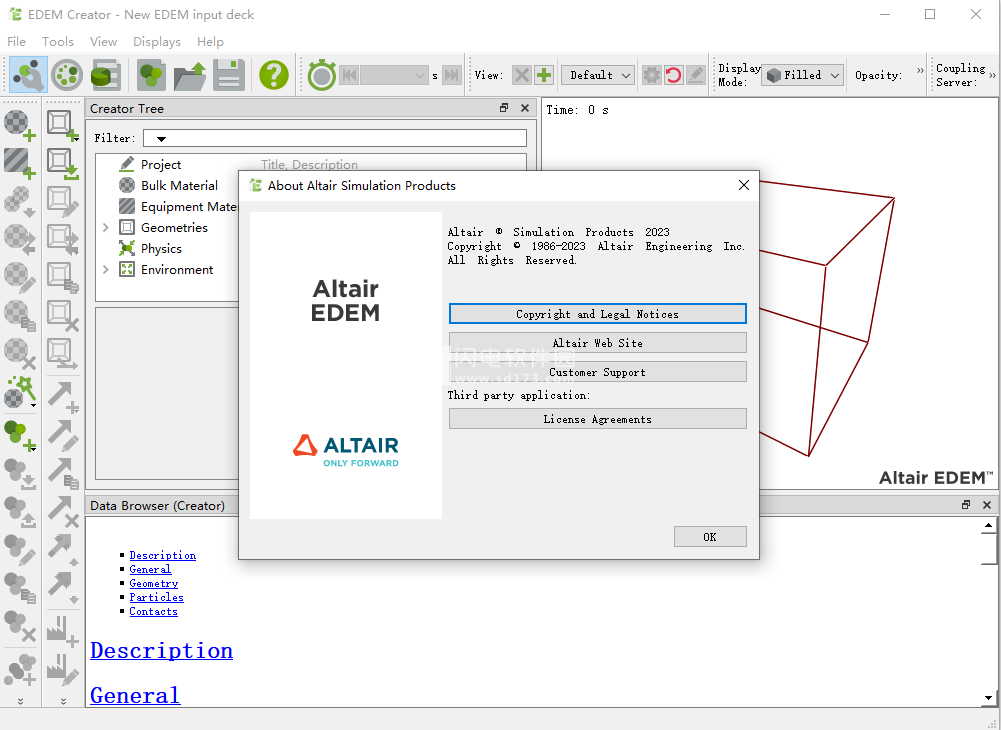This screenshot has width=1001, height=730.
Task: Click the red reset view icon
Action: coord(674,75)
